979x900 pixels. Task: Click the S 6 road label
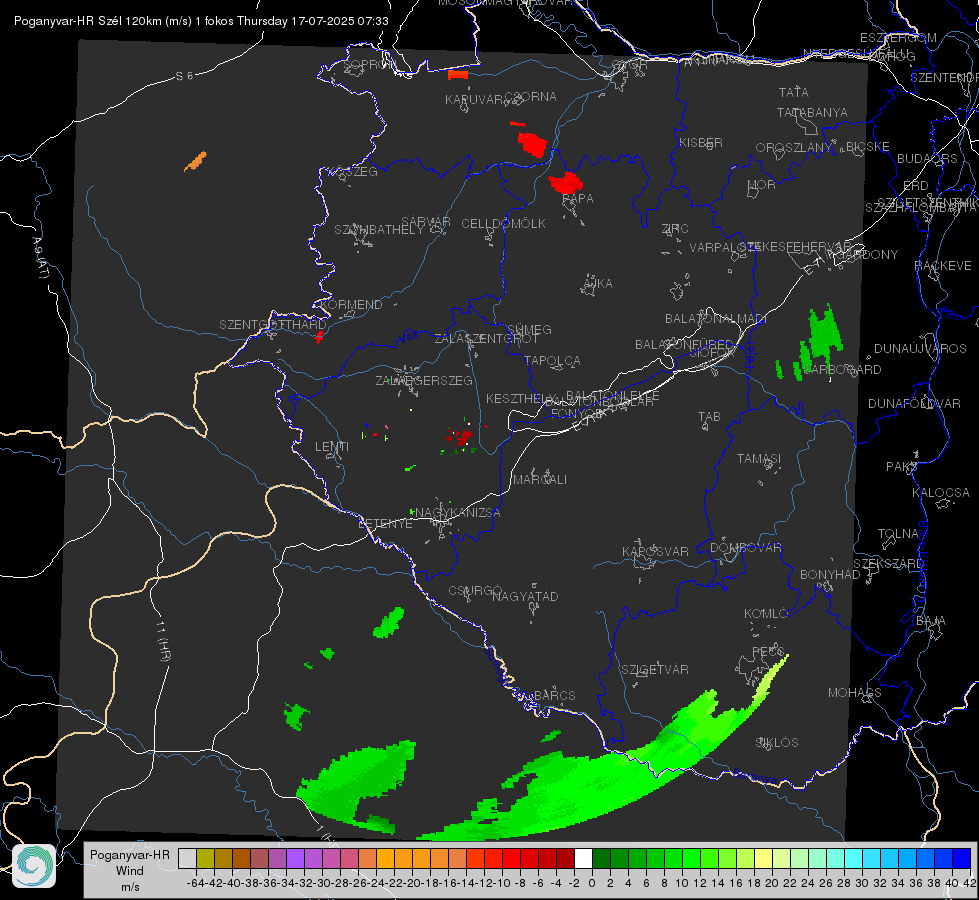pos(184,76)
